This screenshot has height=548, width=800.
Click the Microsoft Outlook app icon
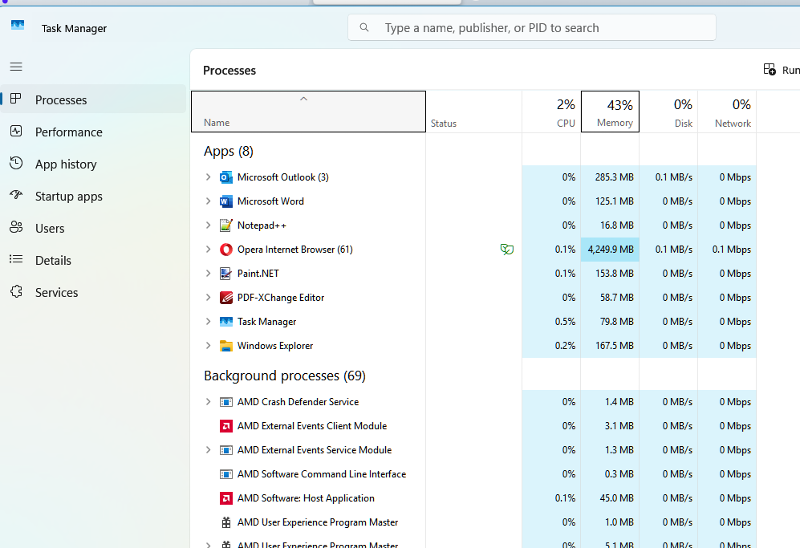(x=226, y=178)
